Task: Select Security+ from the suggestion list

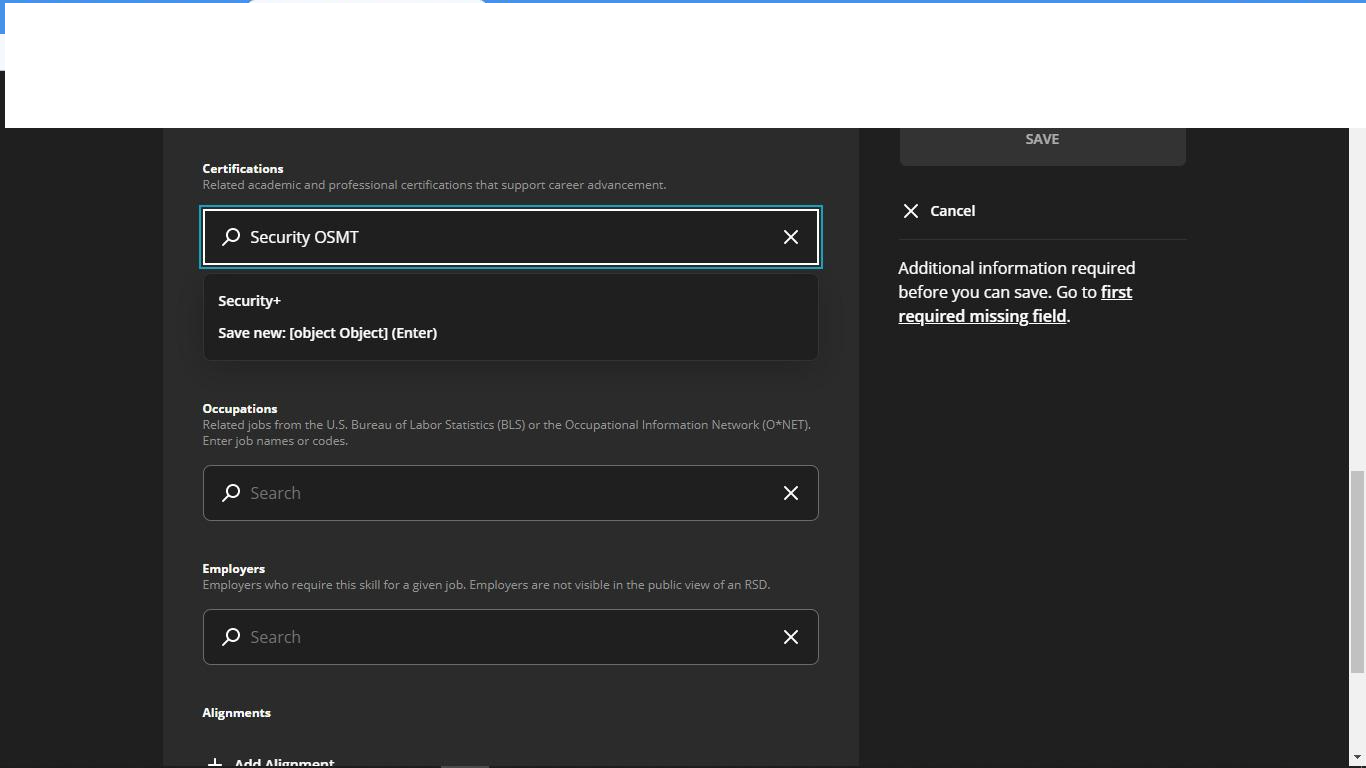Action: coord(250,300)
